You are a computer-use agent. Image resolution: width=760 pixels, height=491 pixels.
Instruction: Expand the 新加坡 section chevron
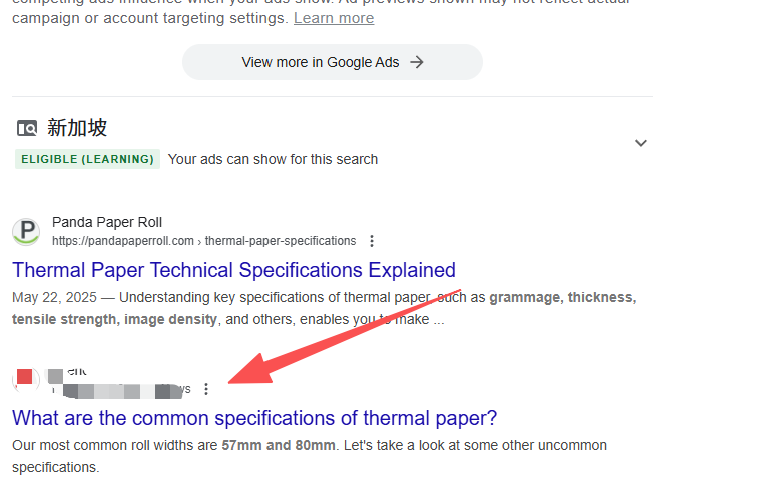(641, 143)
